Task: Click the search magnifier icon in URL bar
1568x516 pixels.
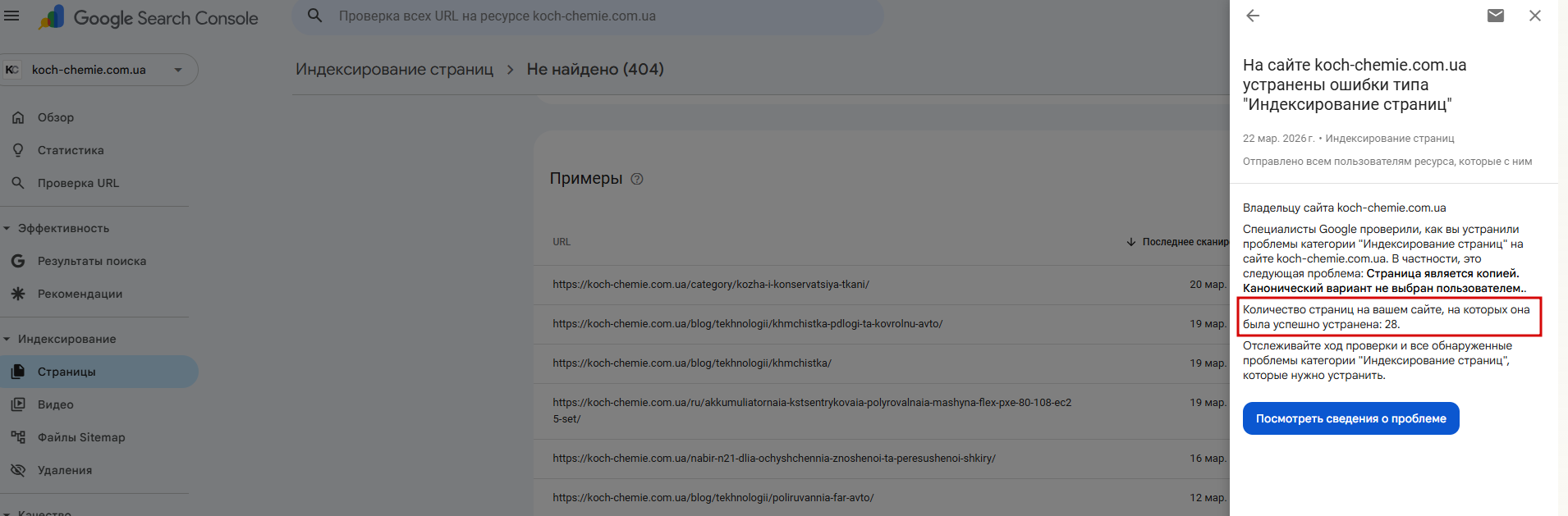Action: point(314,16)
